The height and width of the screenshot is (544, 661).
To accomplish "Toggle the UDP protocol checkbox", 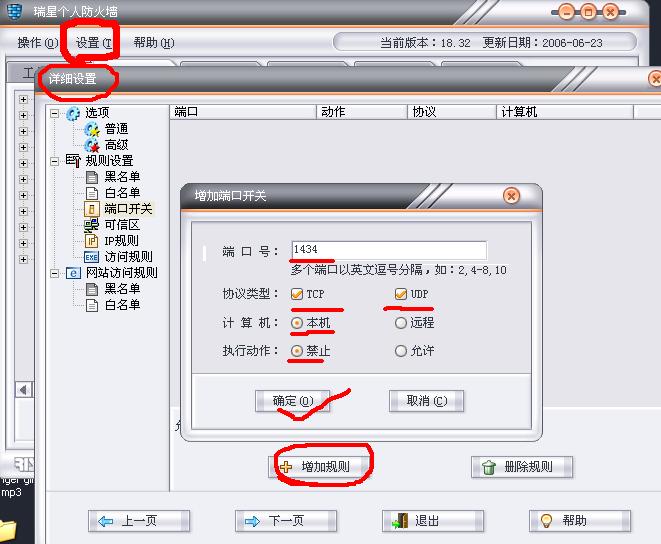I will (400, 294).
